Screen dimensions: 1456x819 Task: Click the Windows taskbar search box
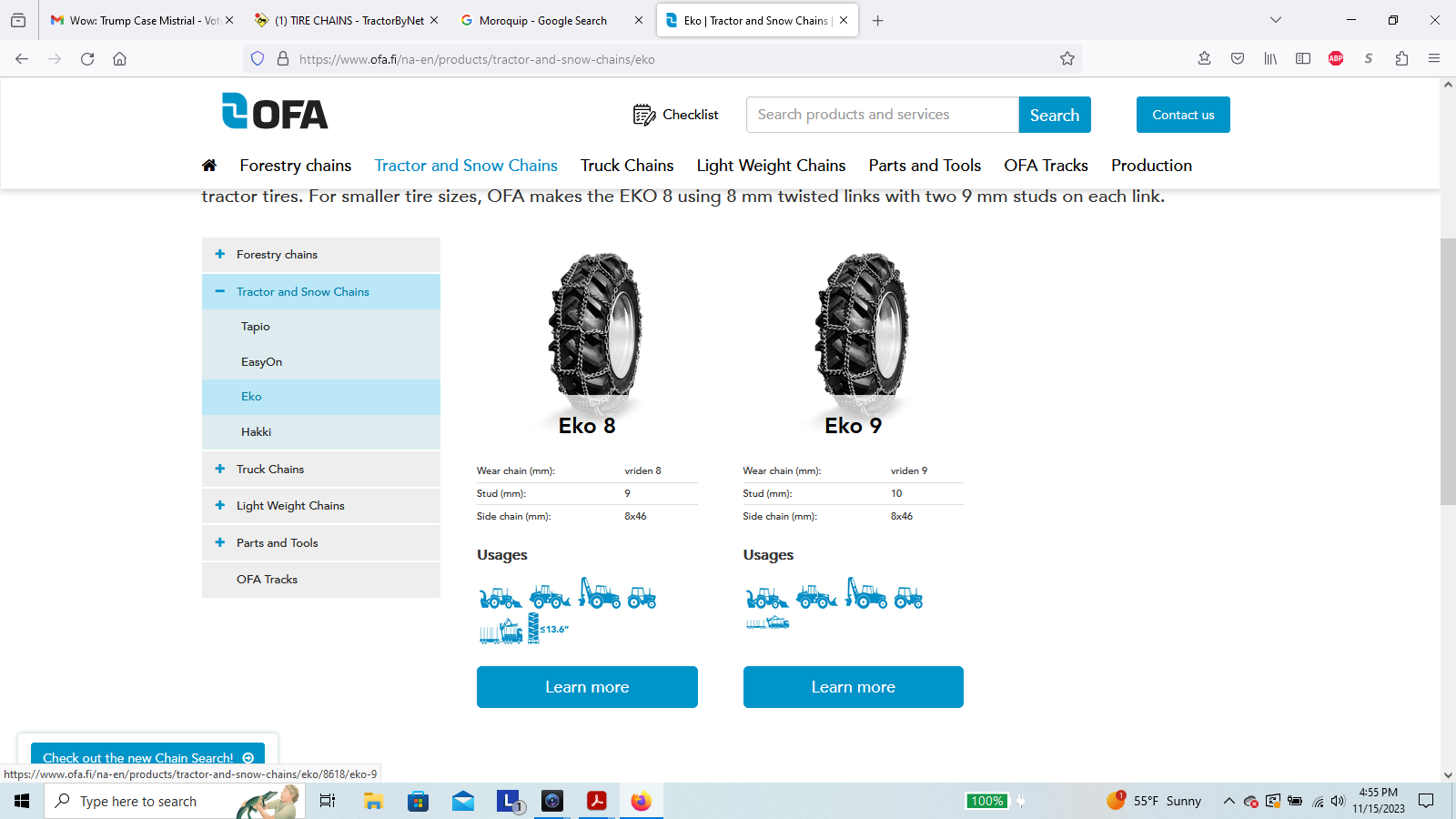[175, 801]
